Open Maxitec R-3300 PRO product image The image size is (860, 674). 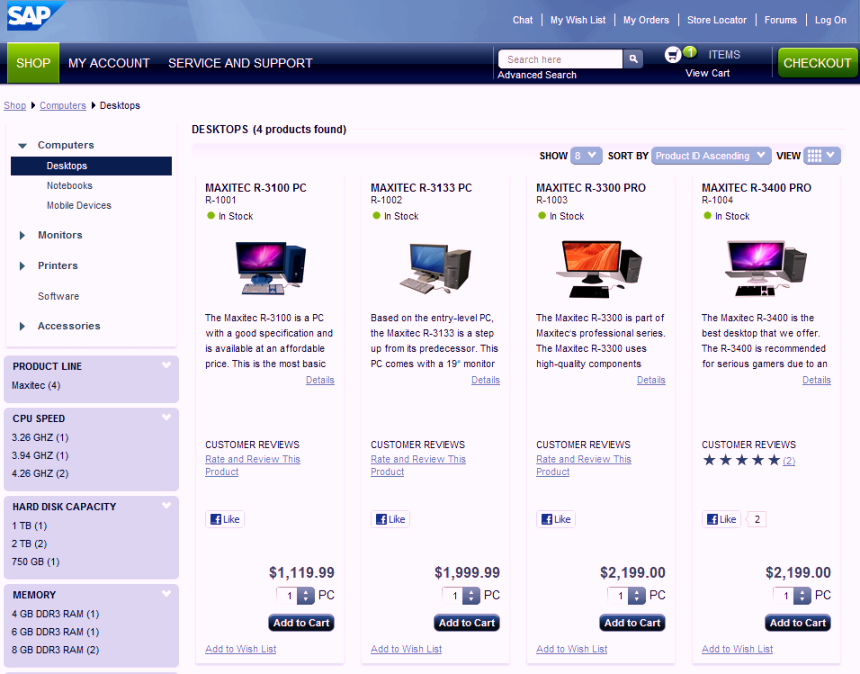(x=600, y=269)
